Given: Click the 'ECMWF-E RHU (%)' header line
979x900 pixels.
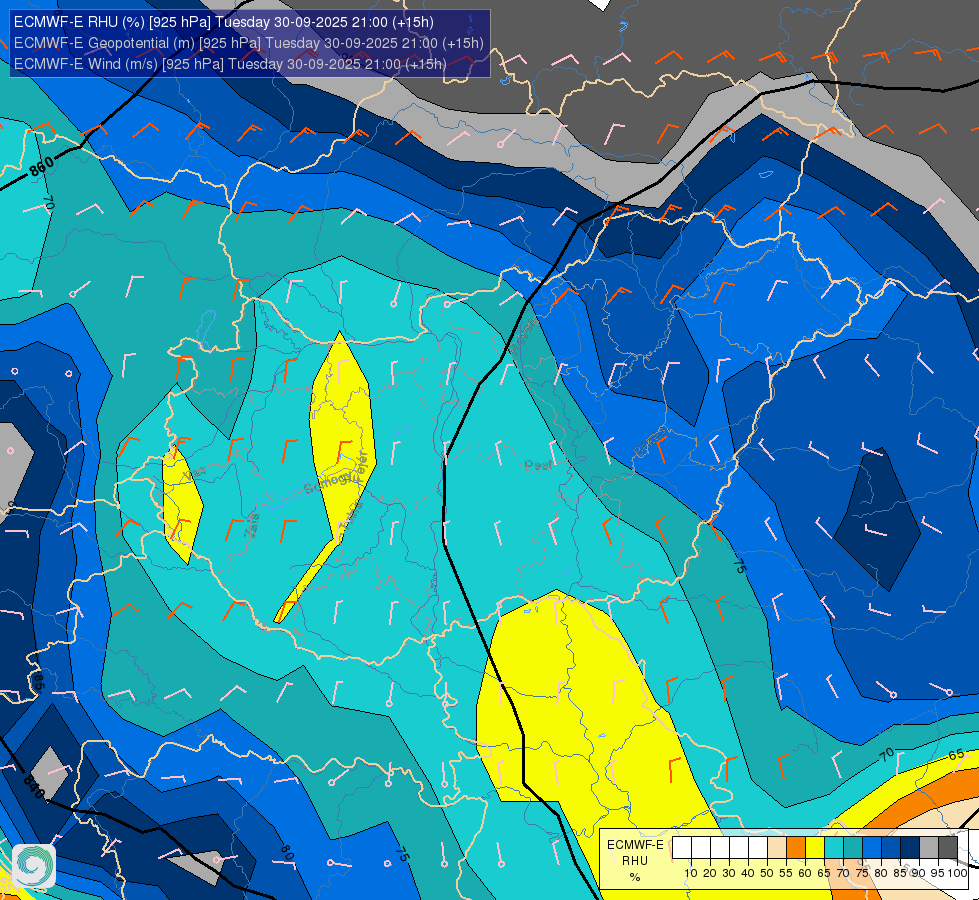Looking at the screenshot, I should point(224,22).
